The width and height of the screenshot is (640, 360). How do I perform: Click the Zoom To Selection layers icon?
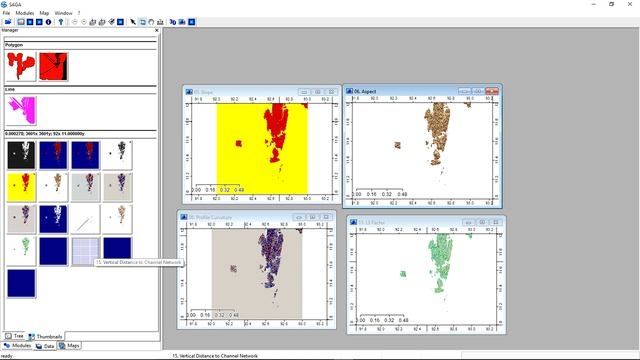click(111, 22)
